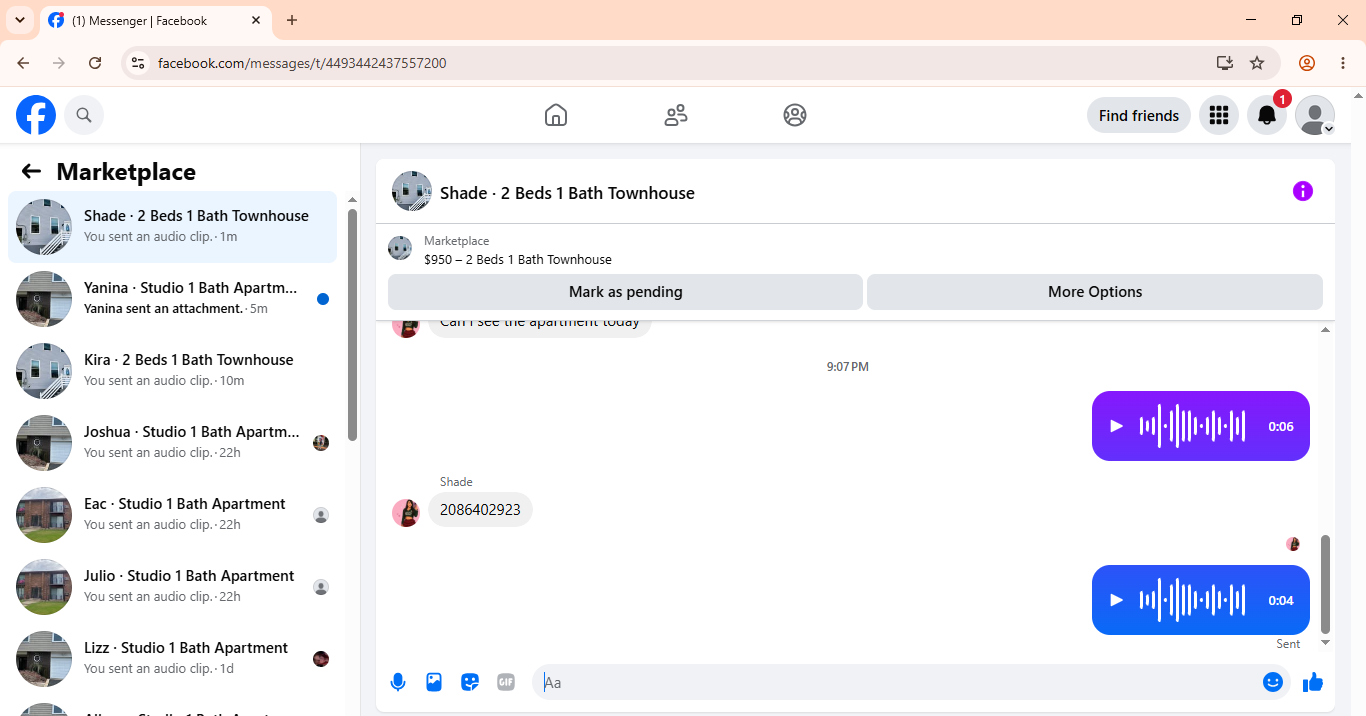1366x716 pixels.
Task: Open the account profile avatar menu
Action: pos(1315,115)
